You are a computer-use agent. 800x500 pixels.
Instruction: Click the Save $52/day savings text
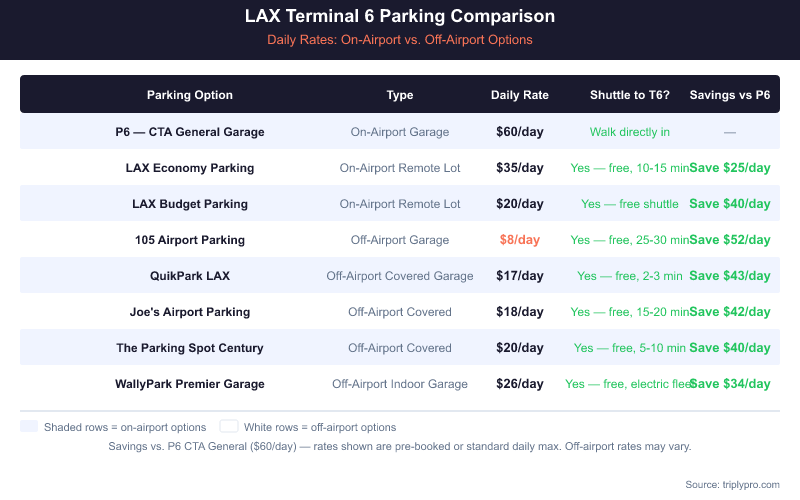click(x=730, y=239)
